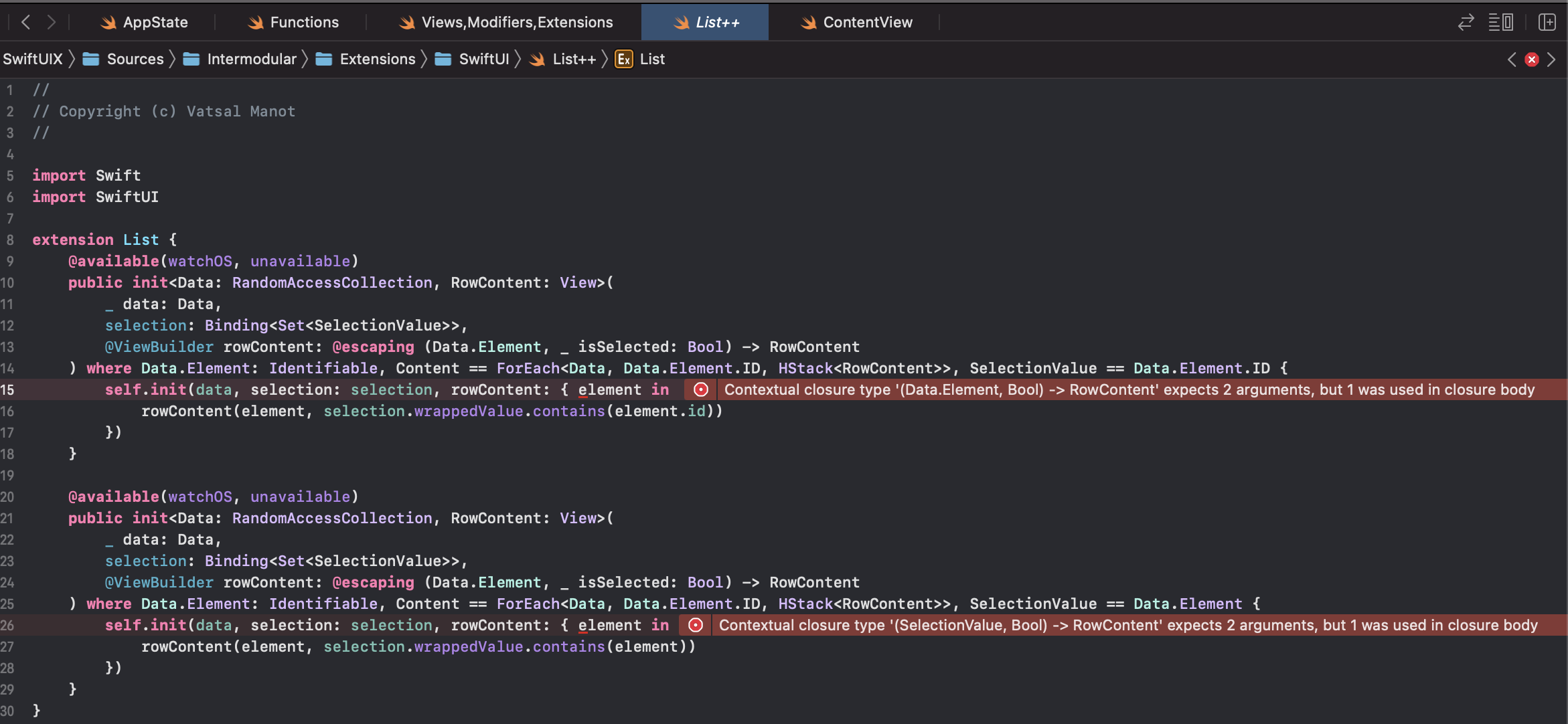Click the Sources folder icon in the jump bar
This screenshot has width=1568, height=724.
(91, 59)
